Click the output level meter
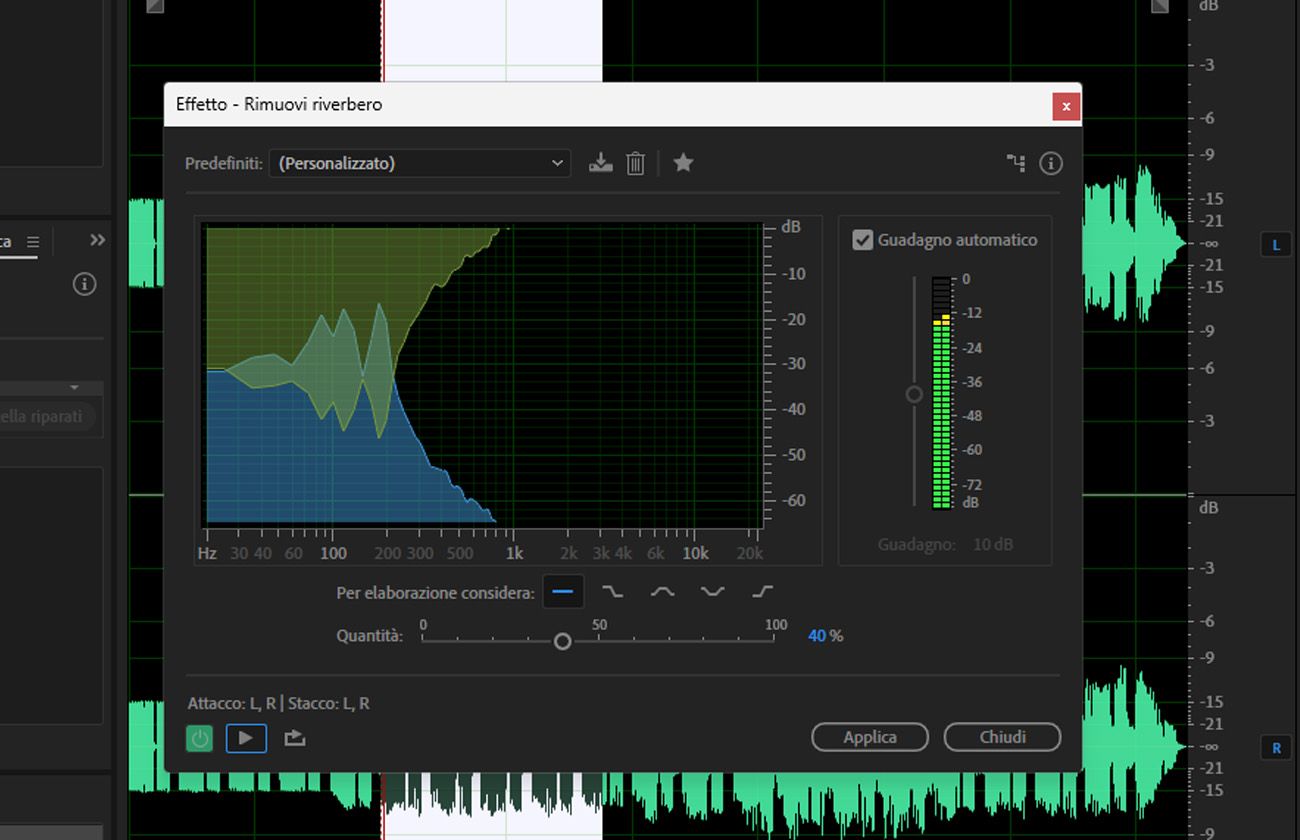The height and width of the screenshot is (840, 1300). pyautogui.click(x=942, y=393)
